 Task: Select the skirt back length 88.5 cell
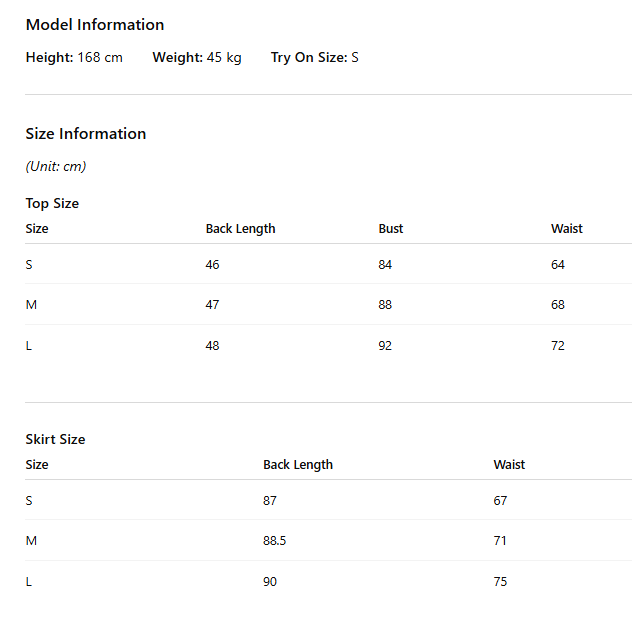(274, 541)
